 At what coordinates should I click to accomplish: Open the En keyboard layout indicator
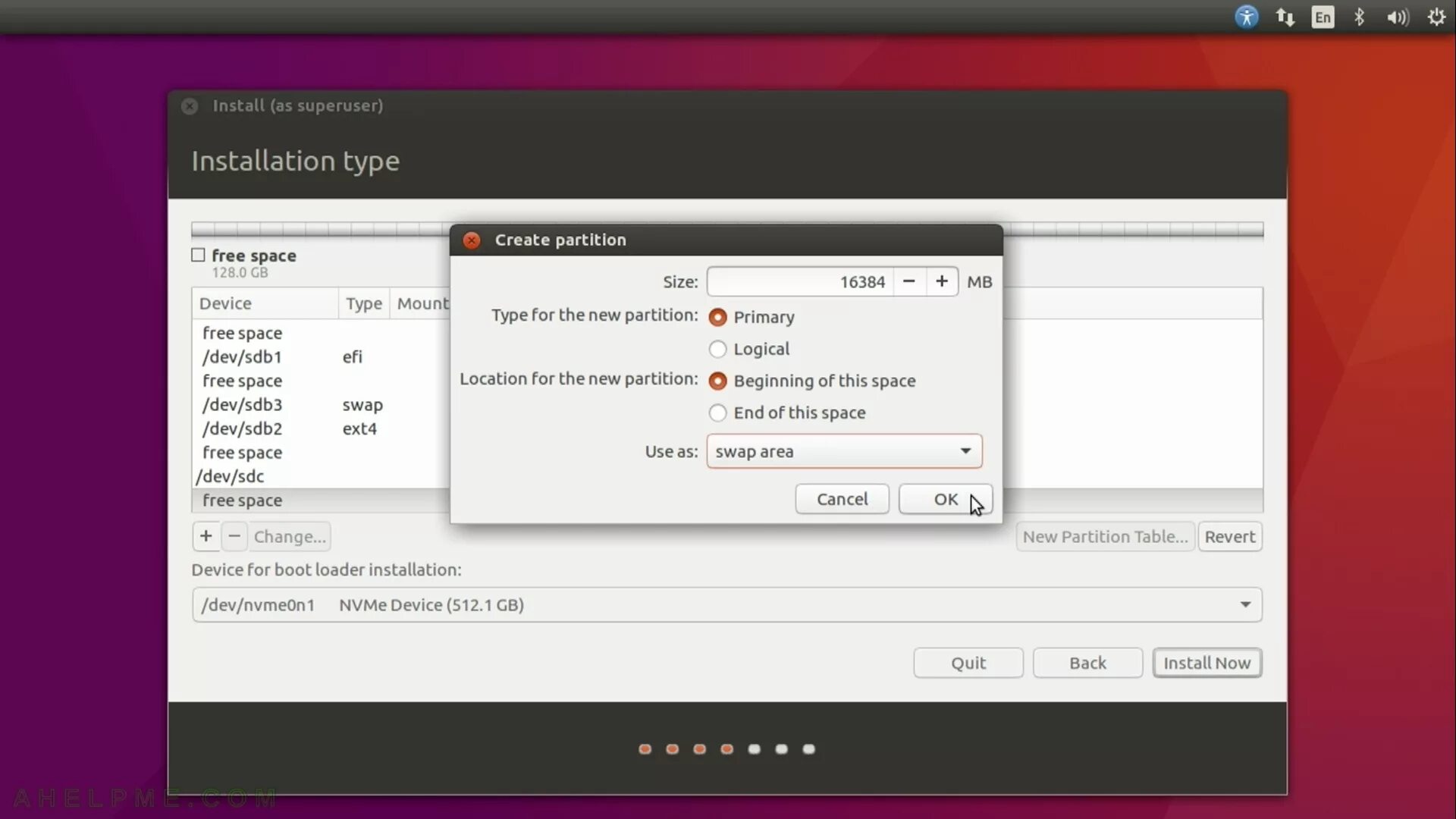click(1323, 17)
